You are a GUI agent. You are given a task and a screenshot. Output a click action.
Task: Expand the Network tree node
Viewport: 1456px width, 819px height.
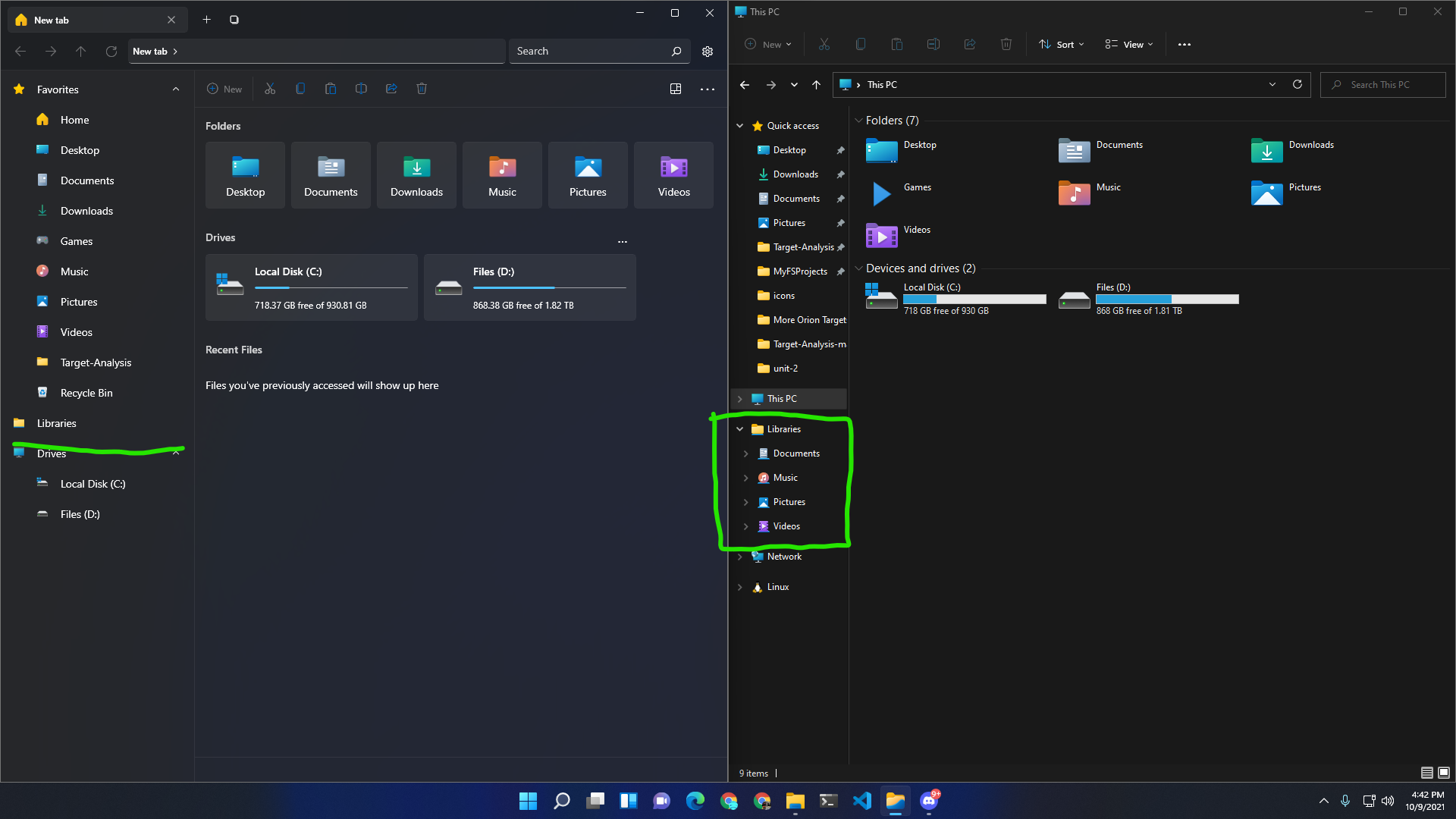coord(740,557)
